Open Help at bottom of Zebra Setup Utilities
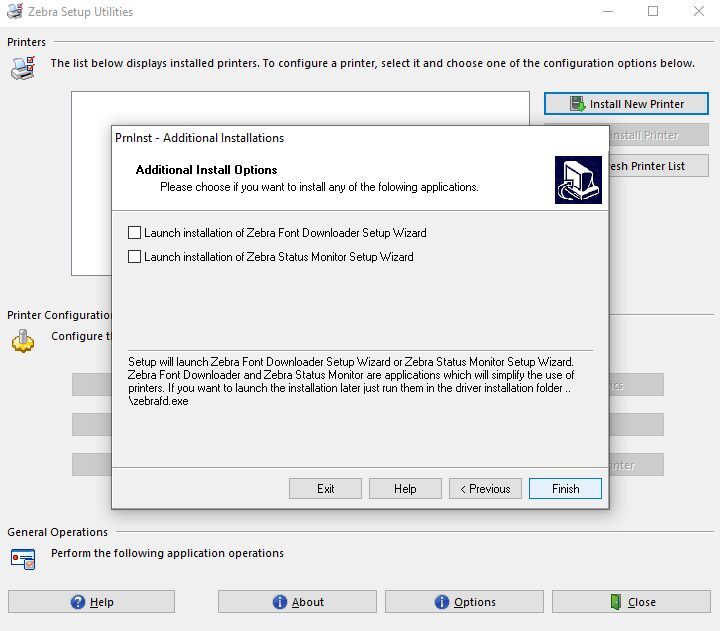 pyautogui.click(x=91, y=602)
